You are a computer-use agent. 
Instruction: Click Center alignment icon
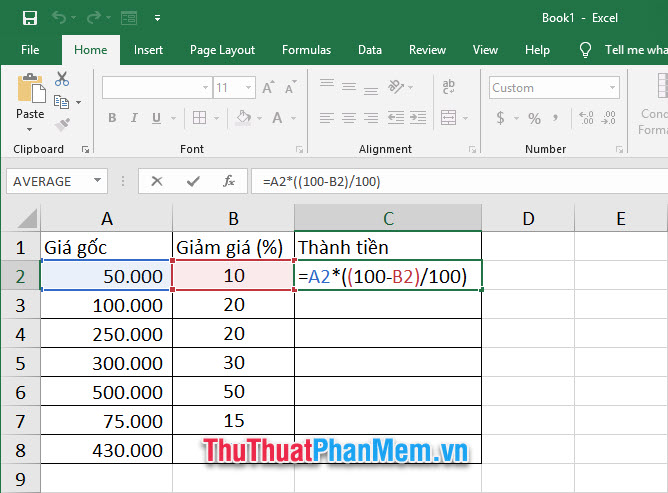point(349,118)
